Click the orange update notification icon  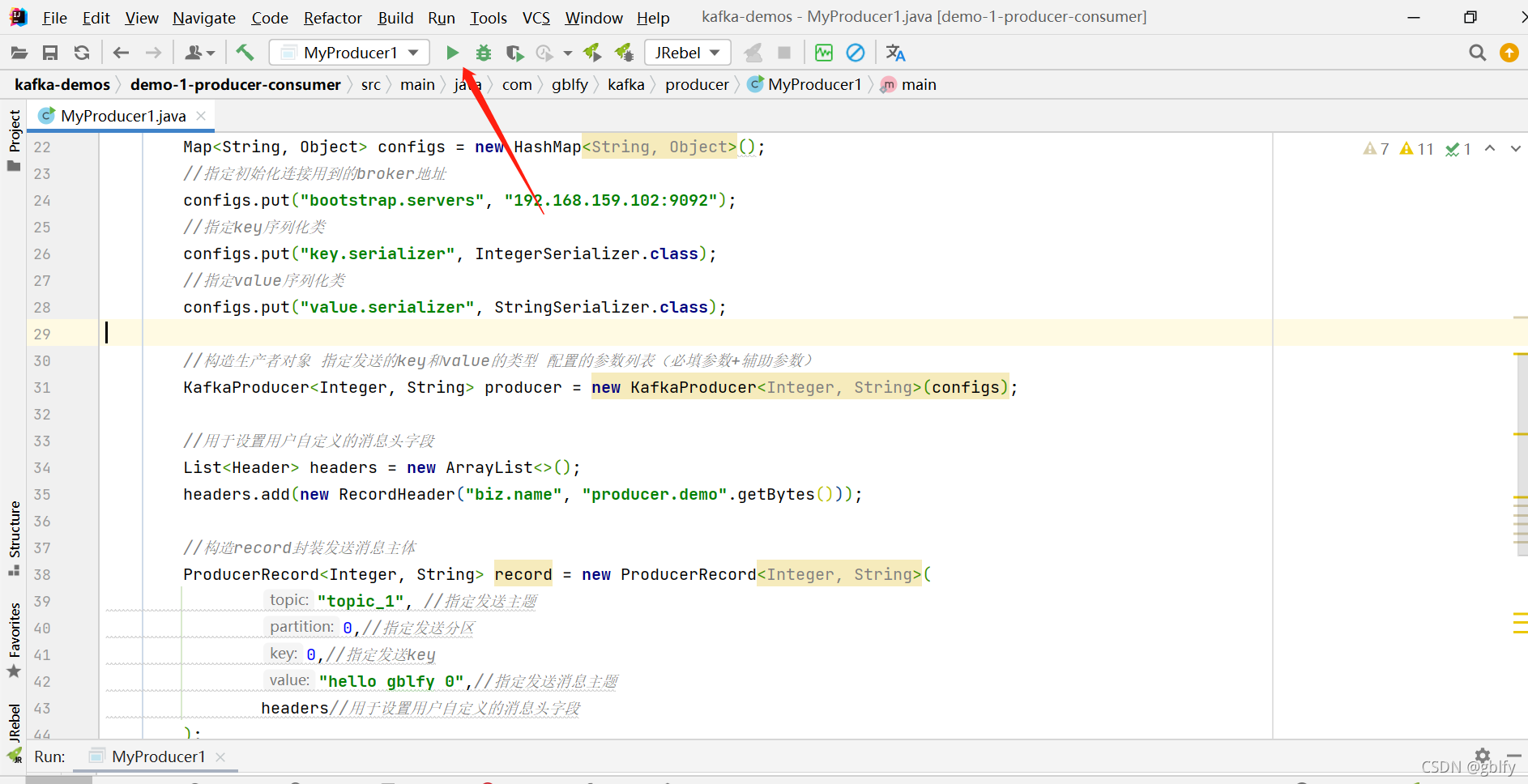click(x=1509, y=53)
